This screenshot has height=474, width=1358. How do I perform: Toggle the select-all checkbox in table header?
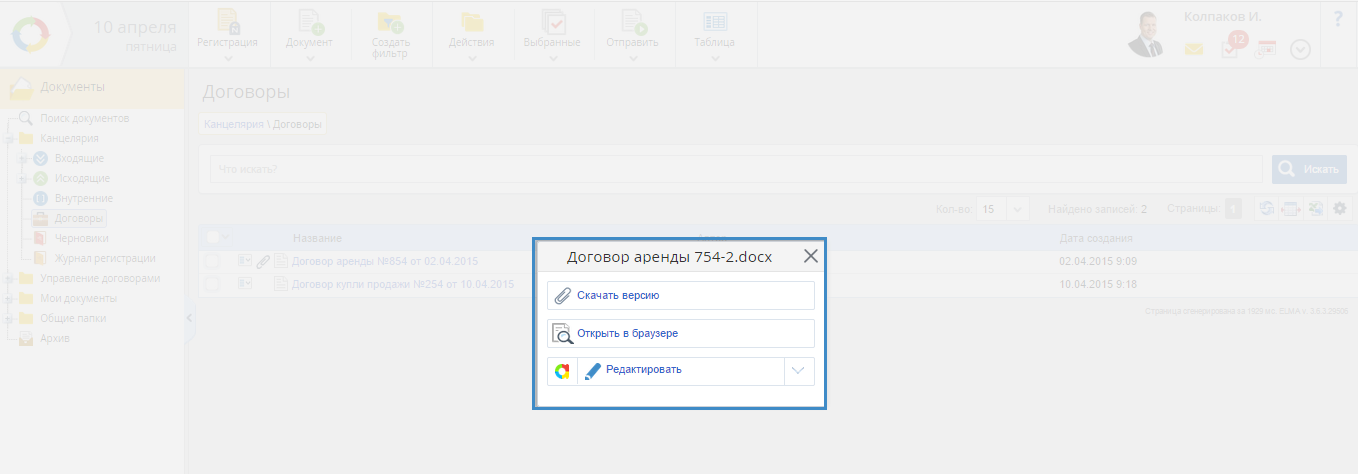tap(212, 238)
